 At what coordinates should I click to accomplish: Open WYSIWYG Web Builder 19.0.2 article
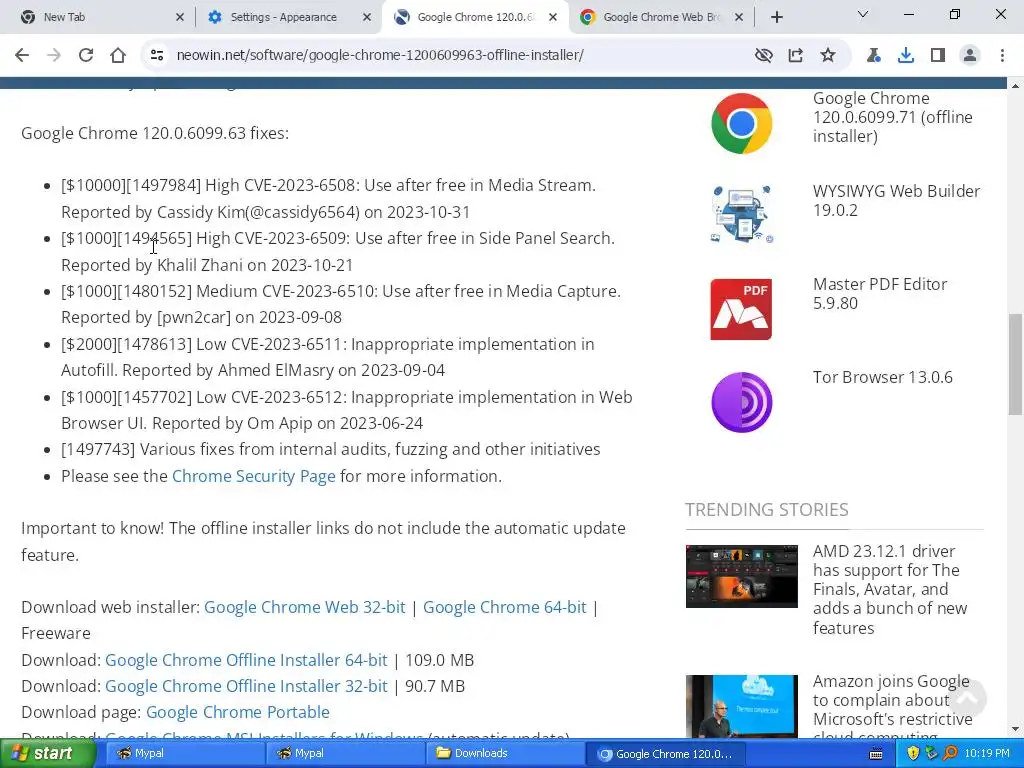[896, 200]
